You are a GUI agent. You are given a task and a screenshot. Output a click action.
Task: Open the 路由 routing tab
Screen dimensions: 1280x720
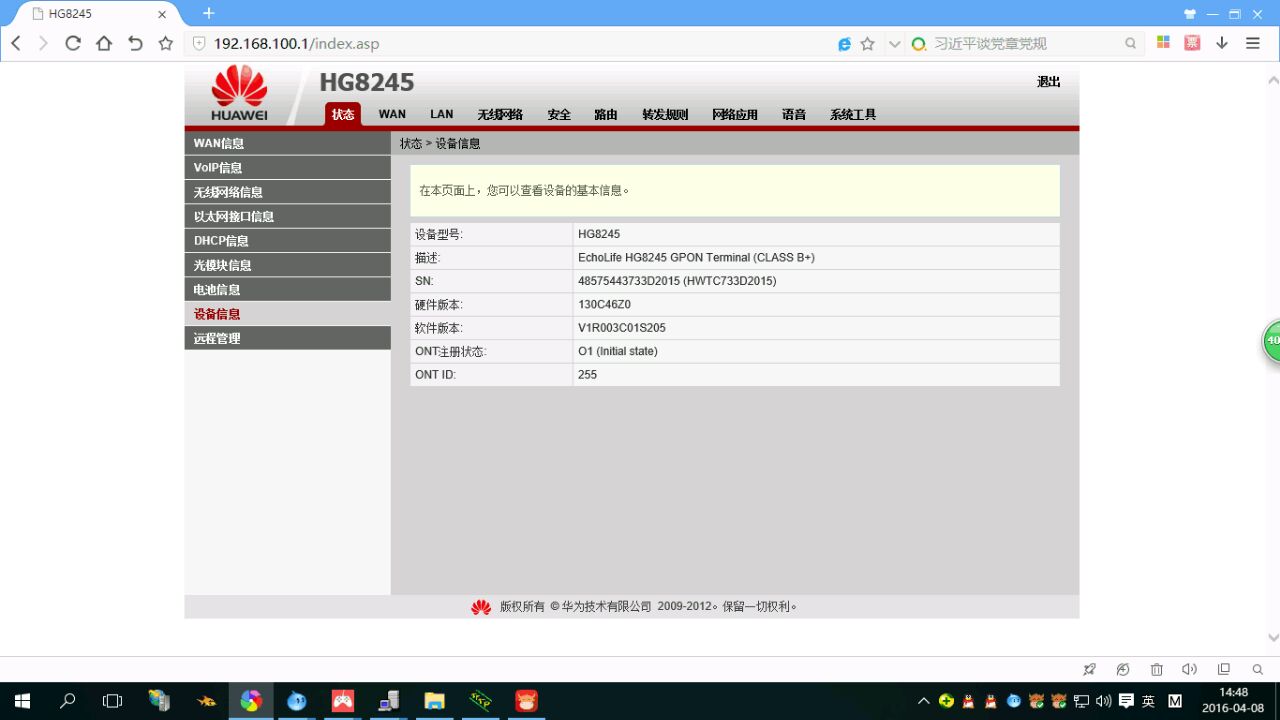(606, 115)
